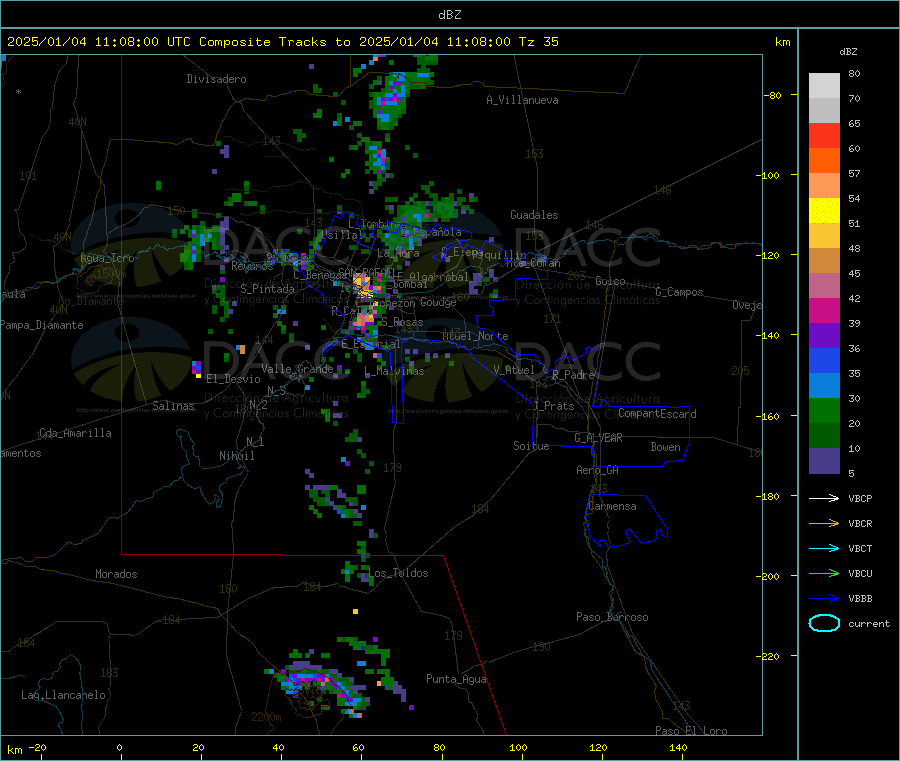Click the V_Atuel map label
900x761 pixels.
tap(514, 371)
